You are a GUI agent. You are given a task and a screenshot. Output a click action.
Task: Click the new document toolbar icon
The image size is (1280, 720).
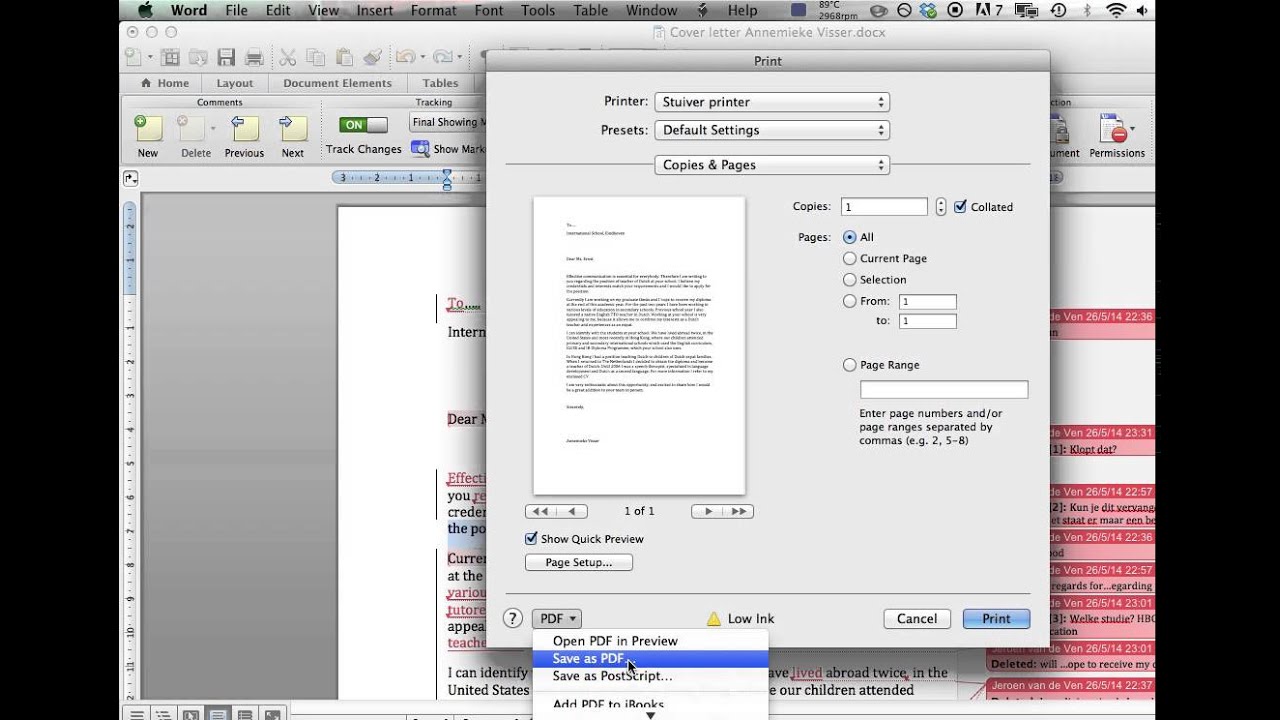tap(133, 57)
